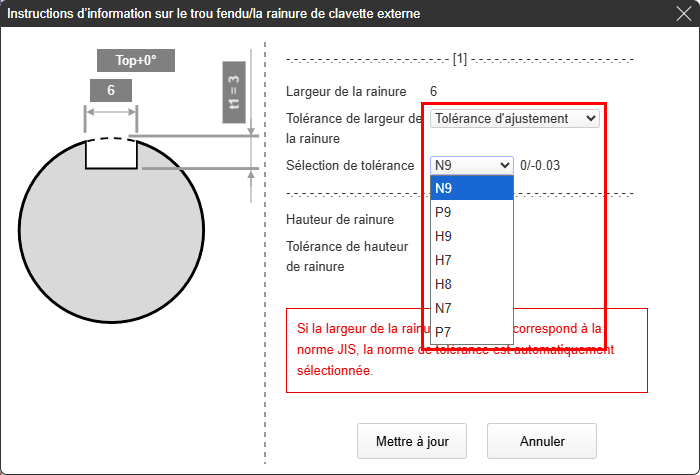Click the keyway notch in the diagram
The height and width of the screenshot is (475, 700).
pyautogui.click(x=111, y=154)
